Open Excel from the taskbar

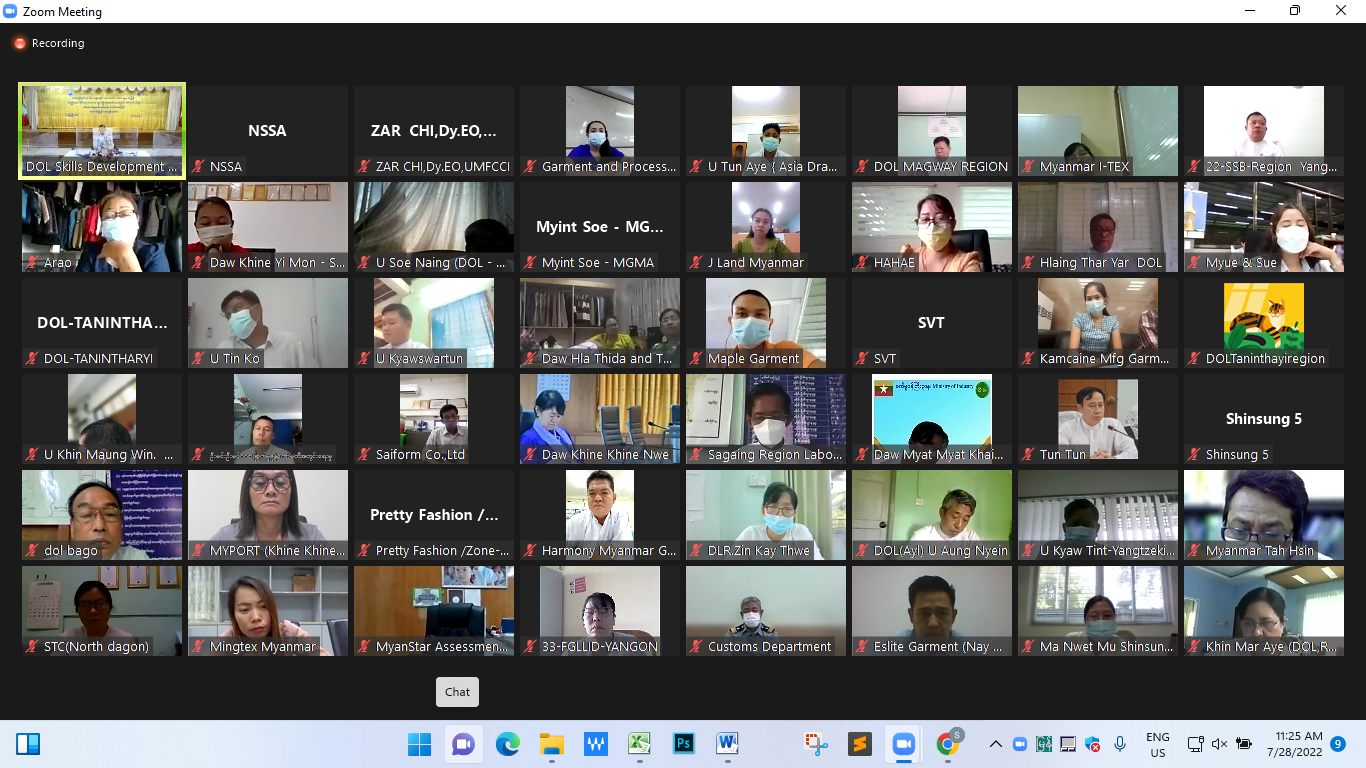pos(640,744)
